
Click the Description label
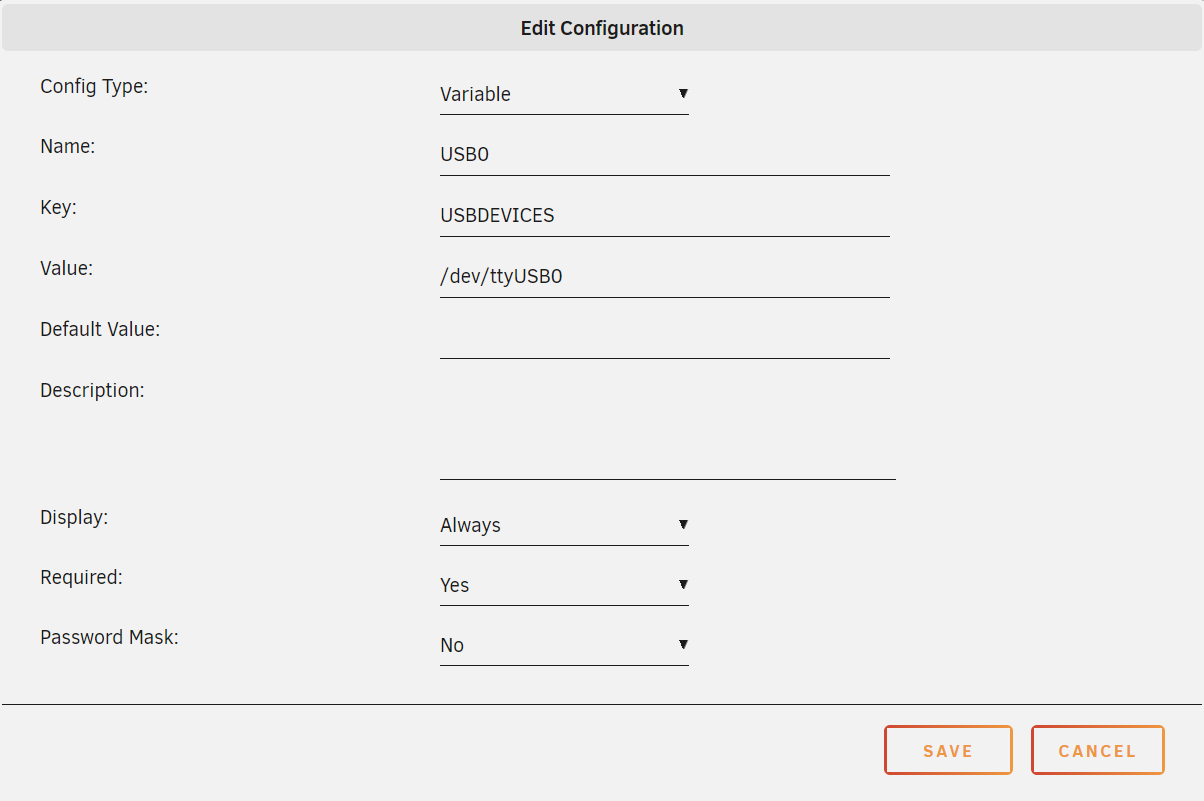pos(92,391)
